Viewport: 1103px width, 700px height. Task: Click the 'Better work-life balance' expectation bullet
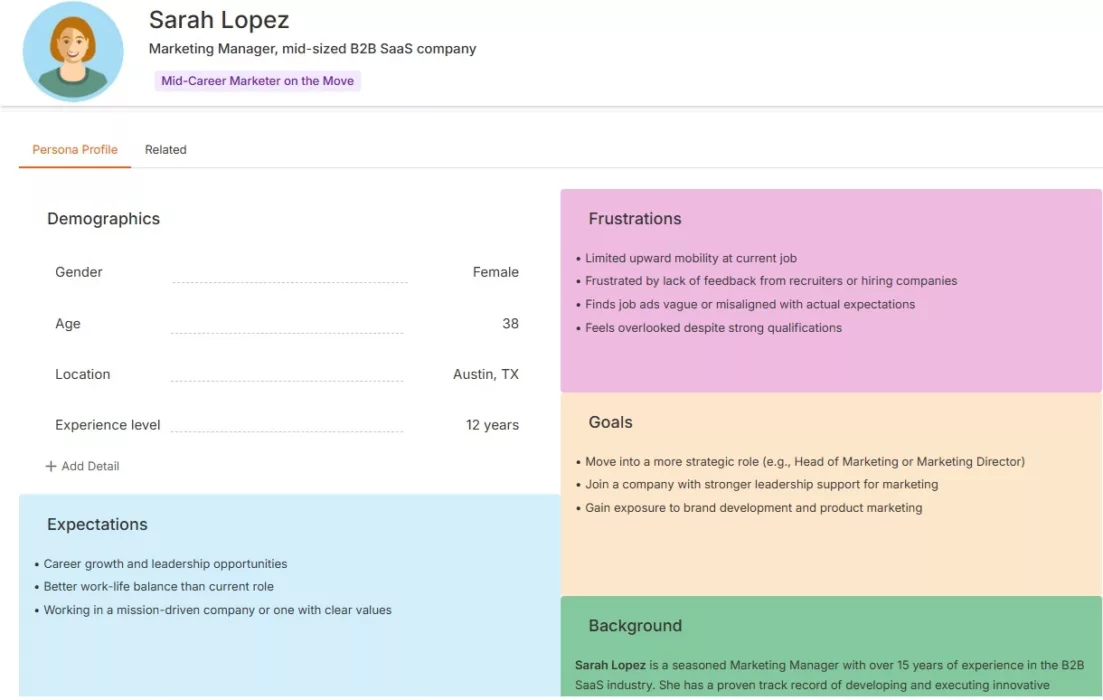tap(158, 587)
